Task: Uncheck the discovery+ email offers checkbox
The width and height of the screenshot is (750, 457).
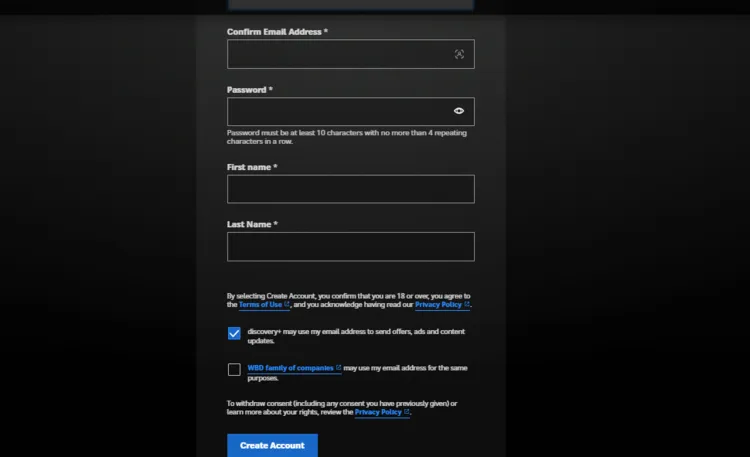Action: tap(234, 334)
